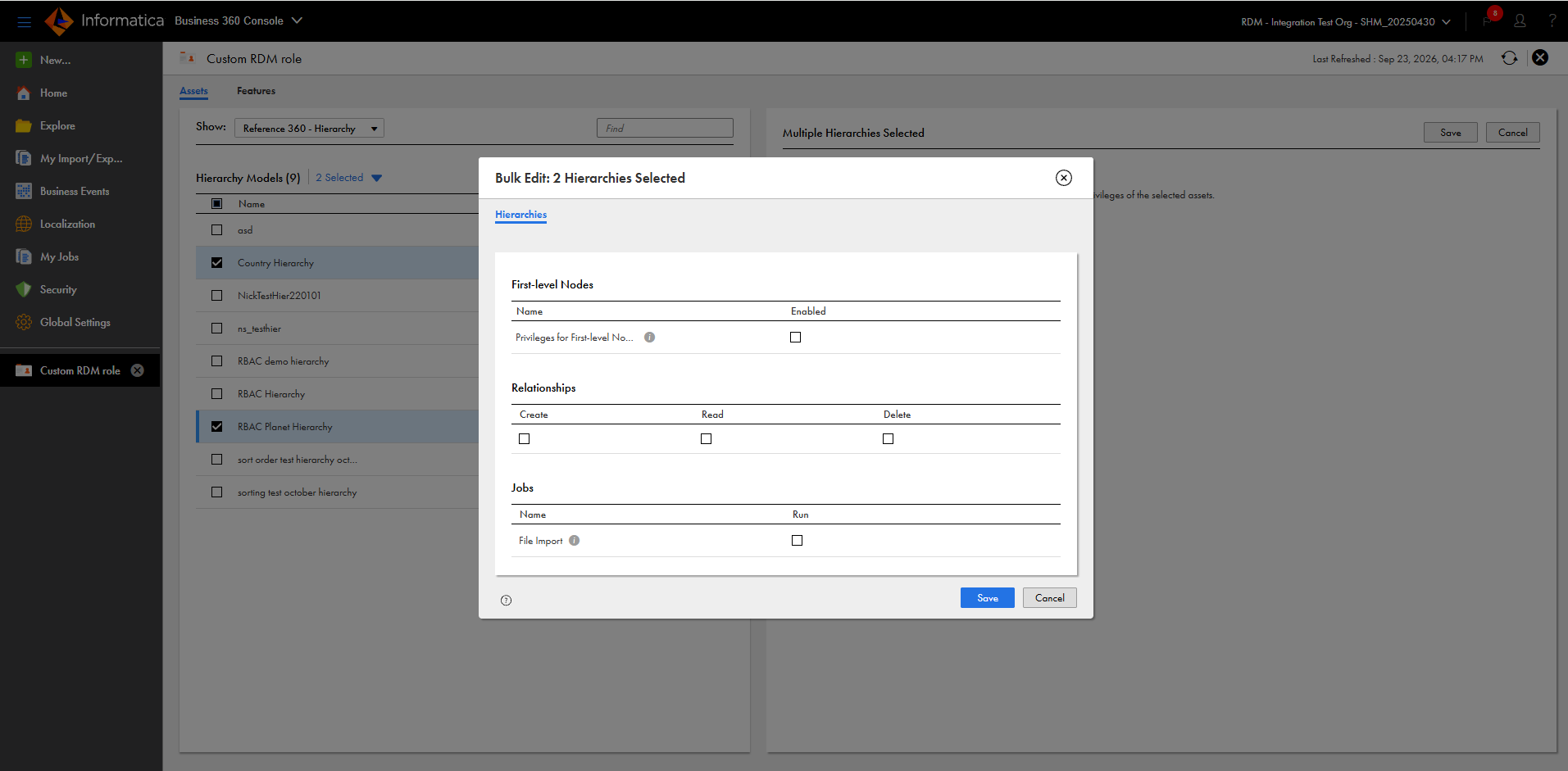Screen dimensions: 1568x771
Task: Open Global Settings in sidebar
Action: [x=75, y=322]
